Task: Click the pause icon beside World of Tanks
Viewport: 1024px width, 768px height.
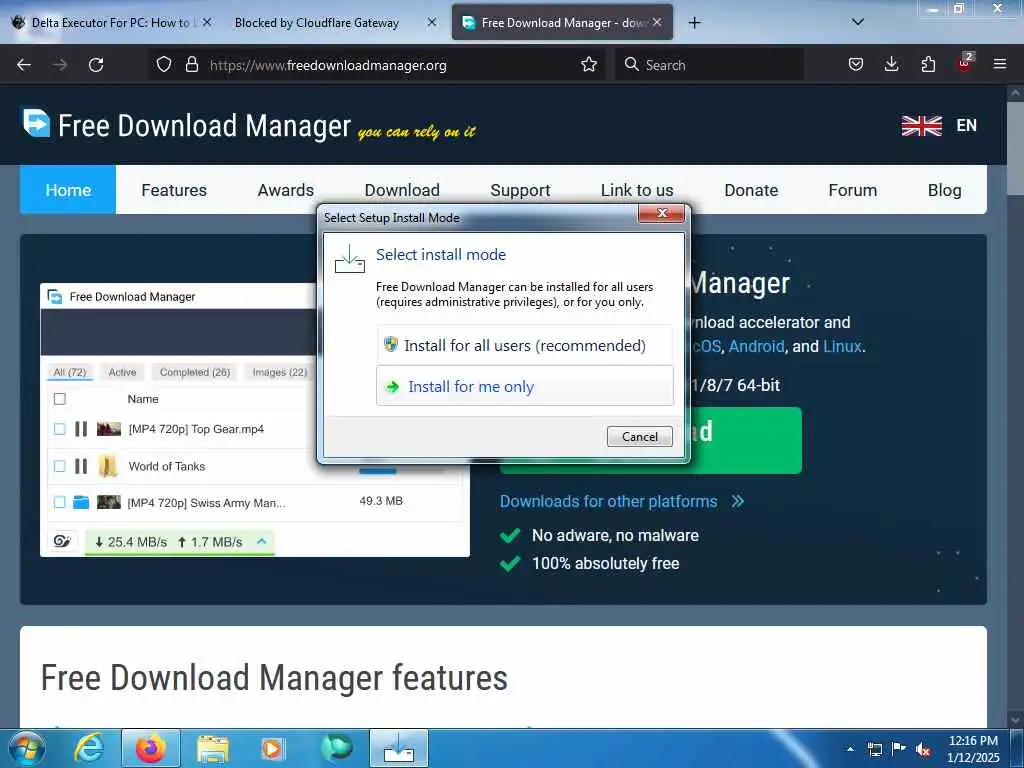Action: 81,466
